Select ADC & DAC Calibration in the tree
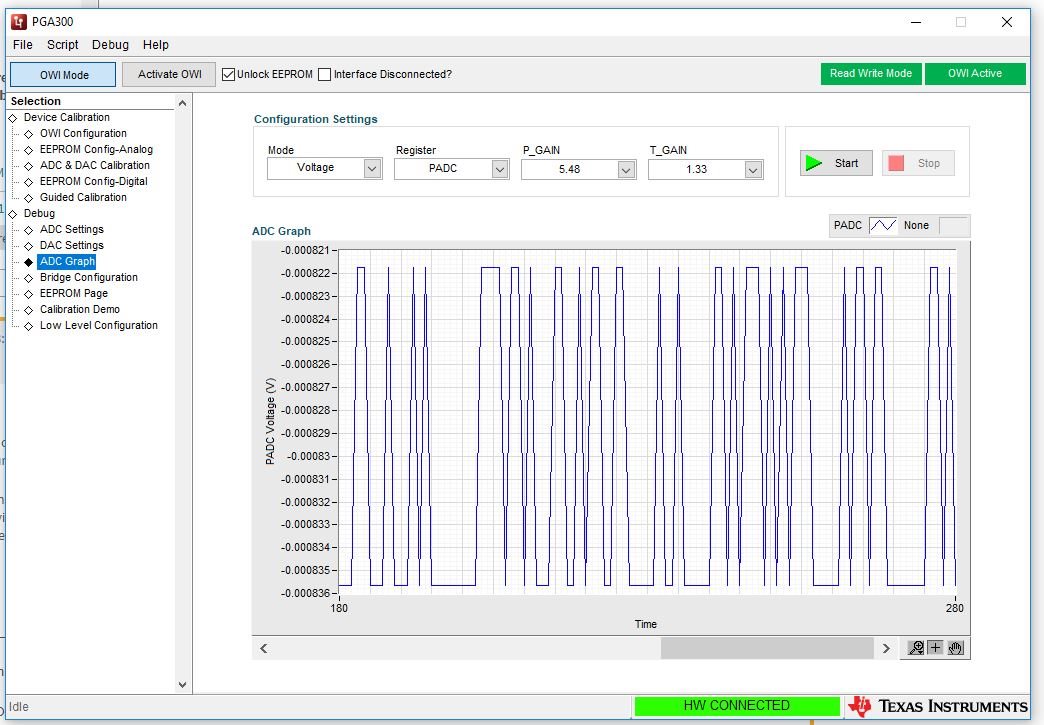Screen dimensions: 1044x725 pyautogui.click(x=95, y=165)
